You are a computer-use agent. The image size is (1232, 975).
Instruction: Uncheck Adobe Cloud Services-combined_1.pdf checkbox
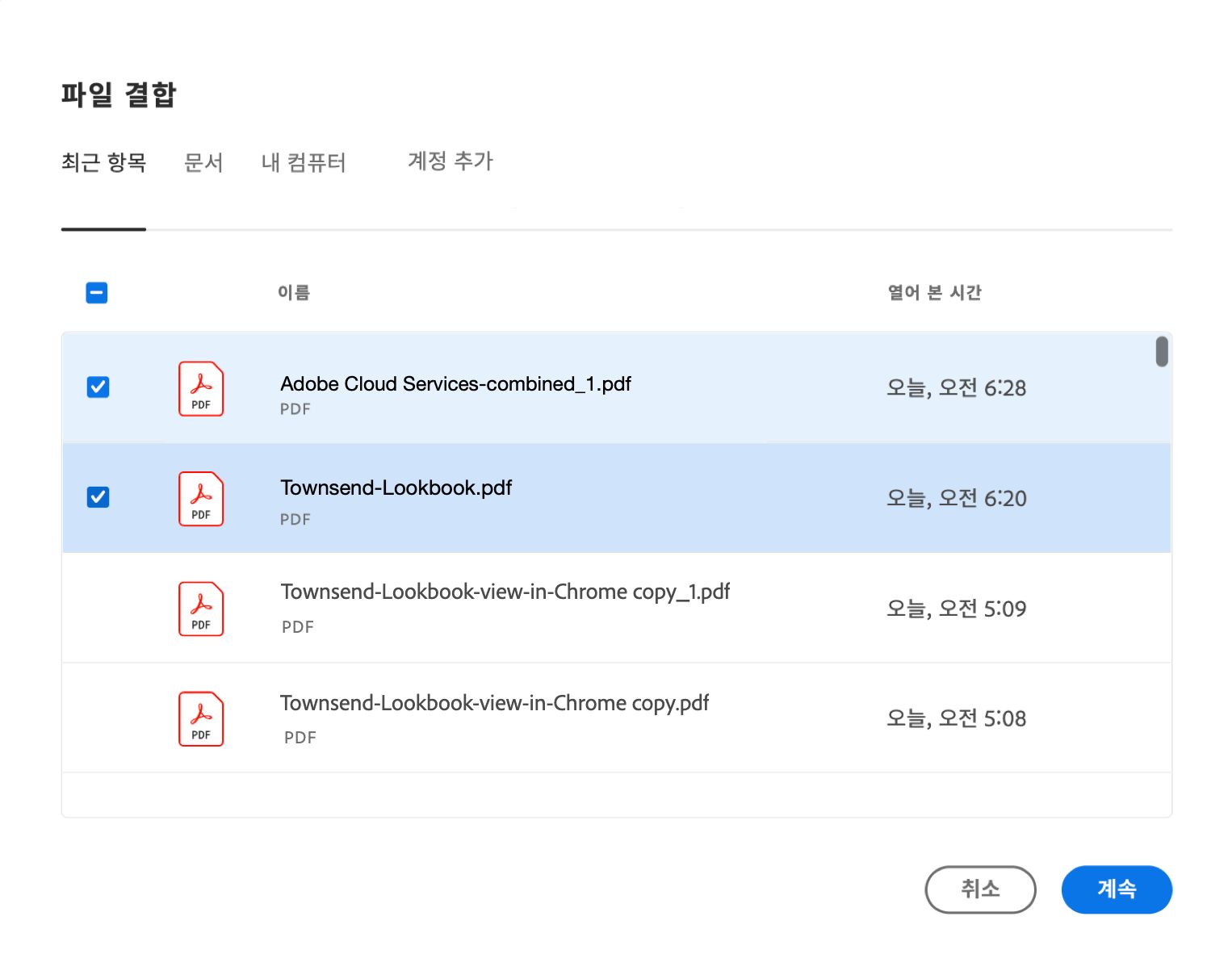pos(98,387)
